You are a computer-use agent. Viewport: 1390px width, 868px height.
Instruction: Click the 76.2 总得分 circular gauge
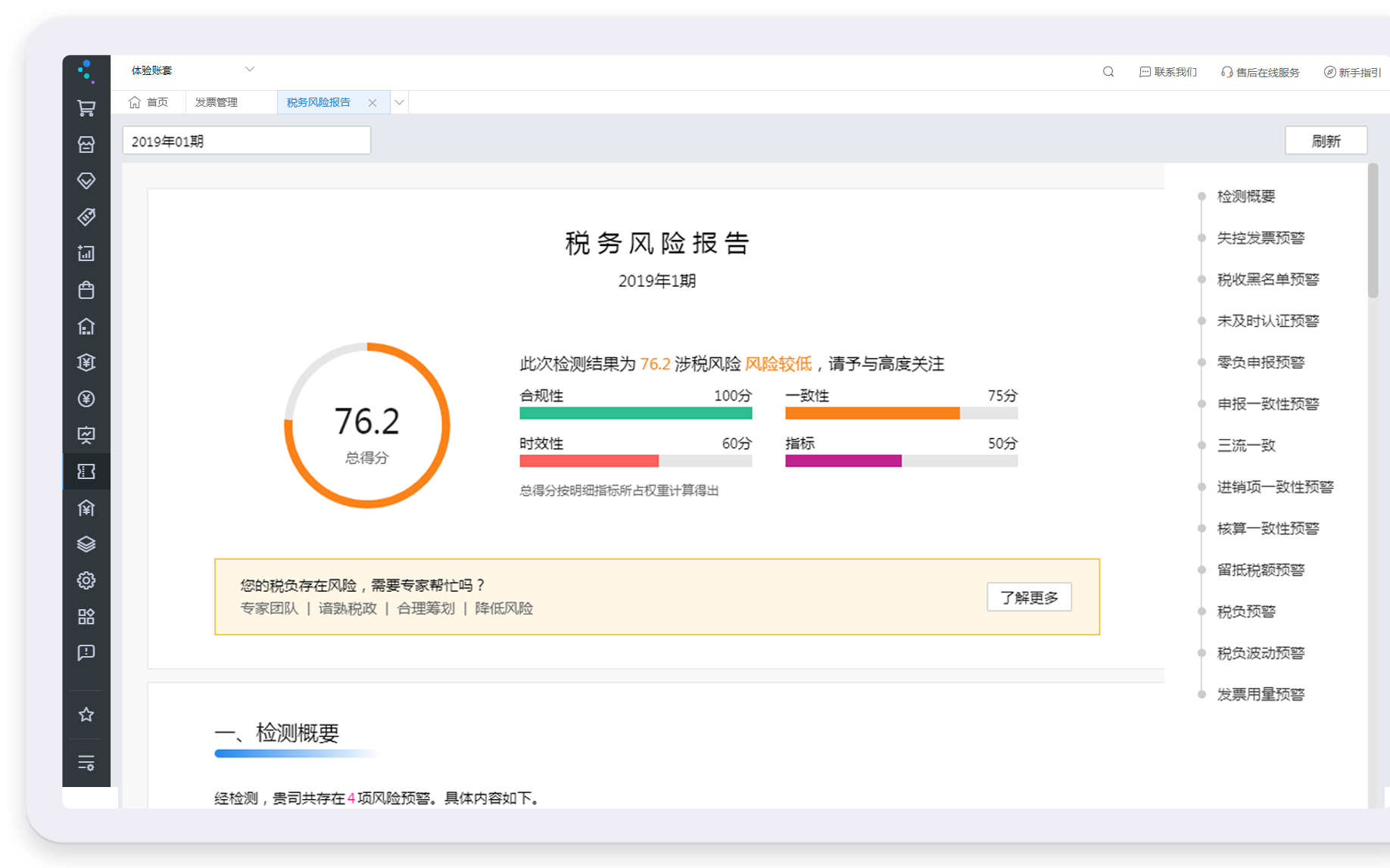(x=367, y=425)
